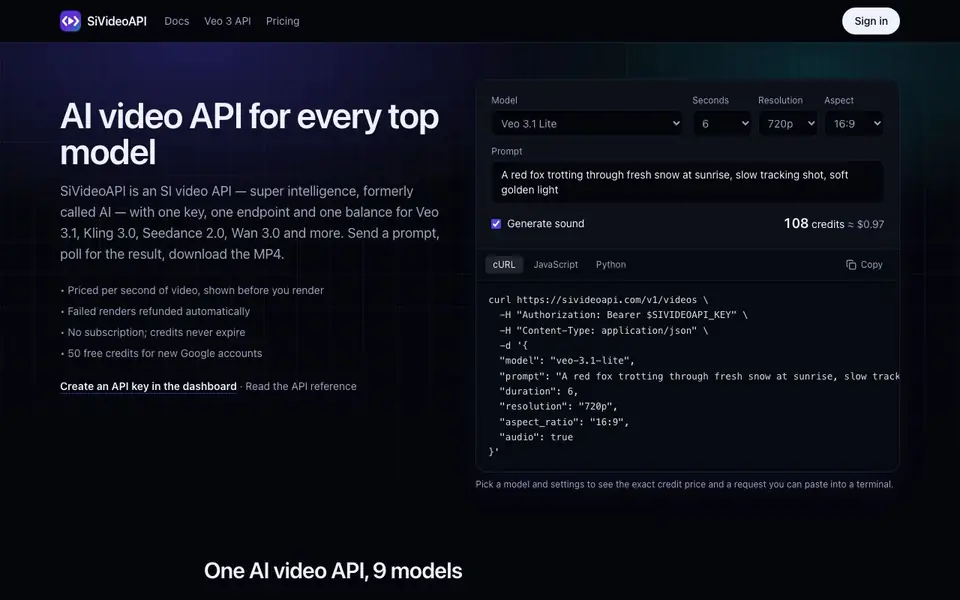The height and width of the screenshot is (600, 960).
Task: Click the curl https://sivideoapi.com/v1/videos line
Action: 598,300
